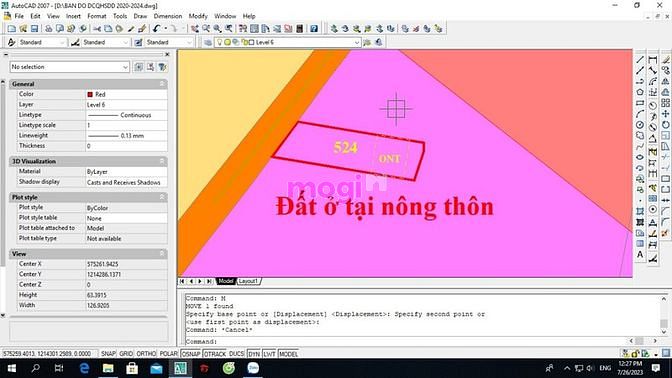Toggle OTRACK in status bar
672x378 pixels.
pyautogui.click(x=215, y=354)
